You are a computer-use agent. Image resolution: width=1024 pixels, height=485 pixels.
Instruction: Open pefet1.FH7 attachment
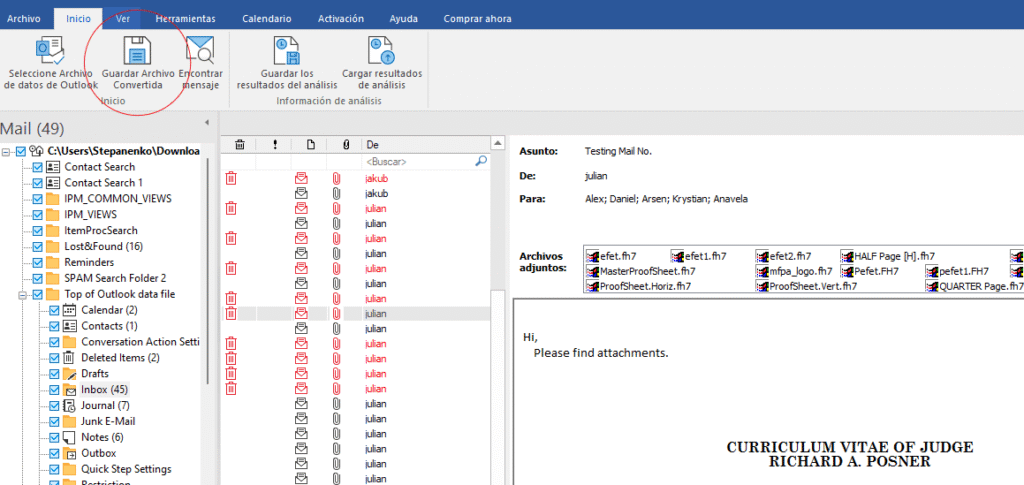click(x=957, y=271)
